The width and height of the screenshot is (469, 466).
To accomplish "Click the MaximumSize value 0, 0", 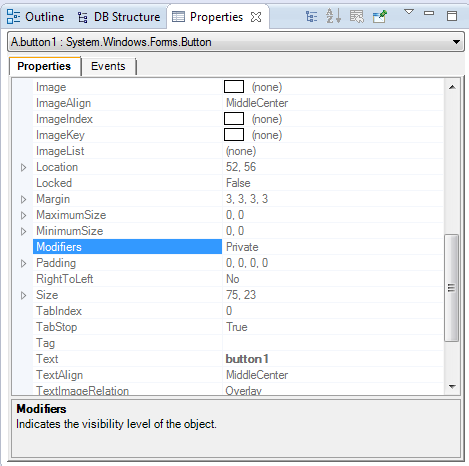I will (235, 215).
